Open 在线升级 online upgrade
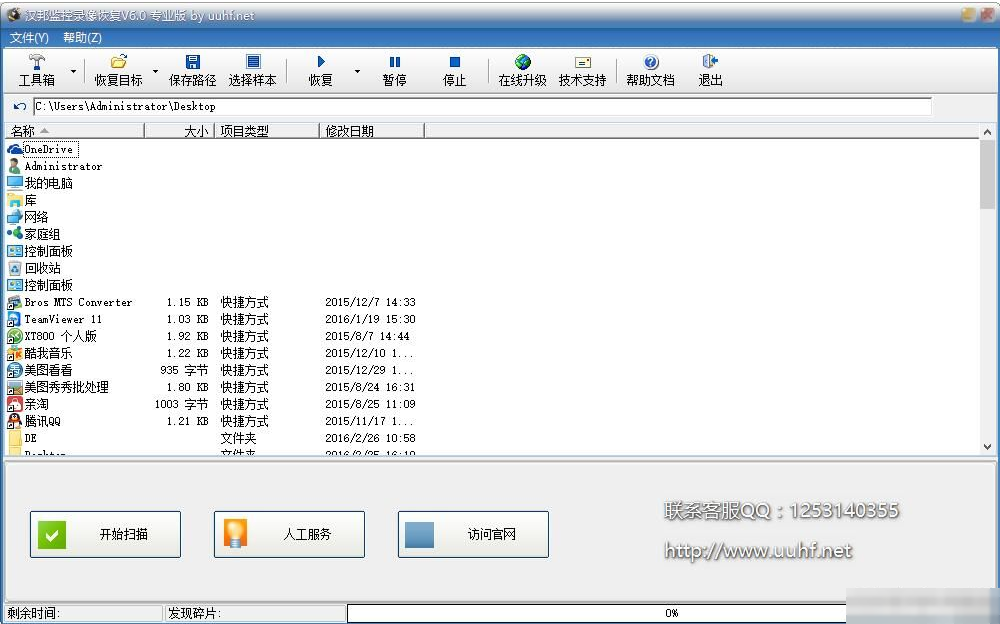Screen dimensions: 1000x624 pos(522,70)
